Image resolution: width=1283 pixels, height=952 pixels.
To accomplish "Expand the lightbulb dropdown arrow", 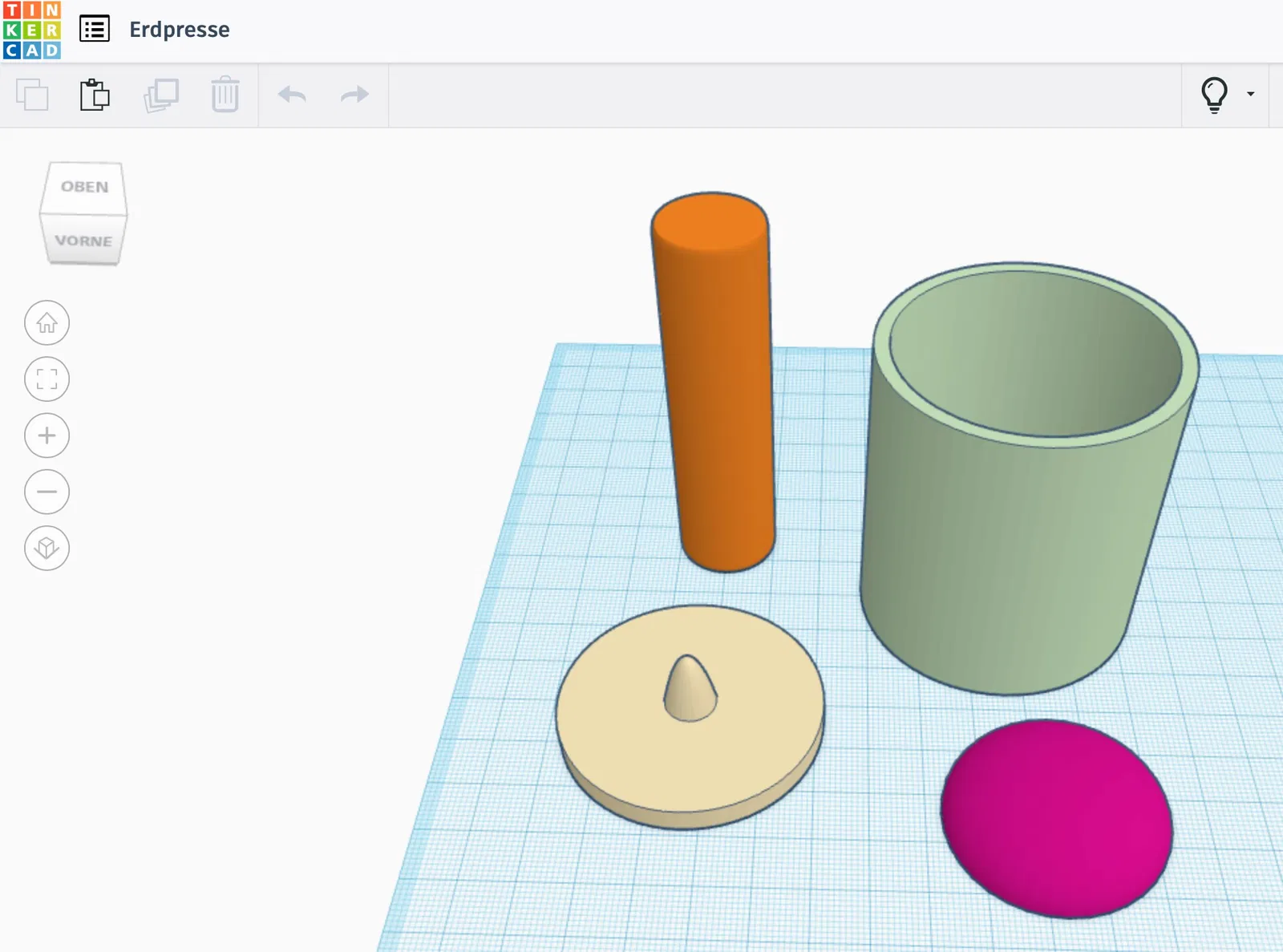I will pos(1250,94).
